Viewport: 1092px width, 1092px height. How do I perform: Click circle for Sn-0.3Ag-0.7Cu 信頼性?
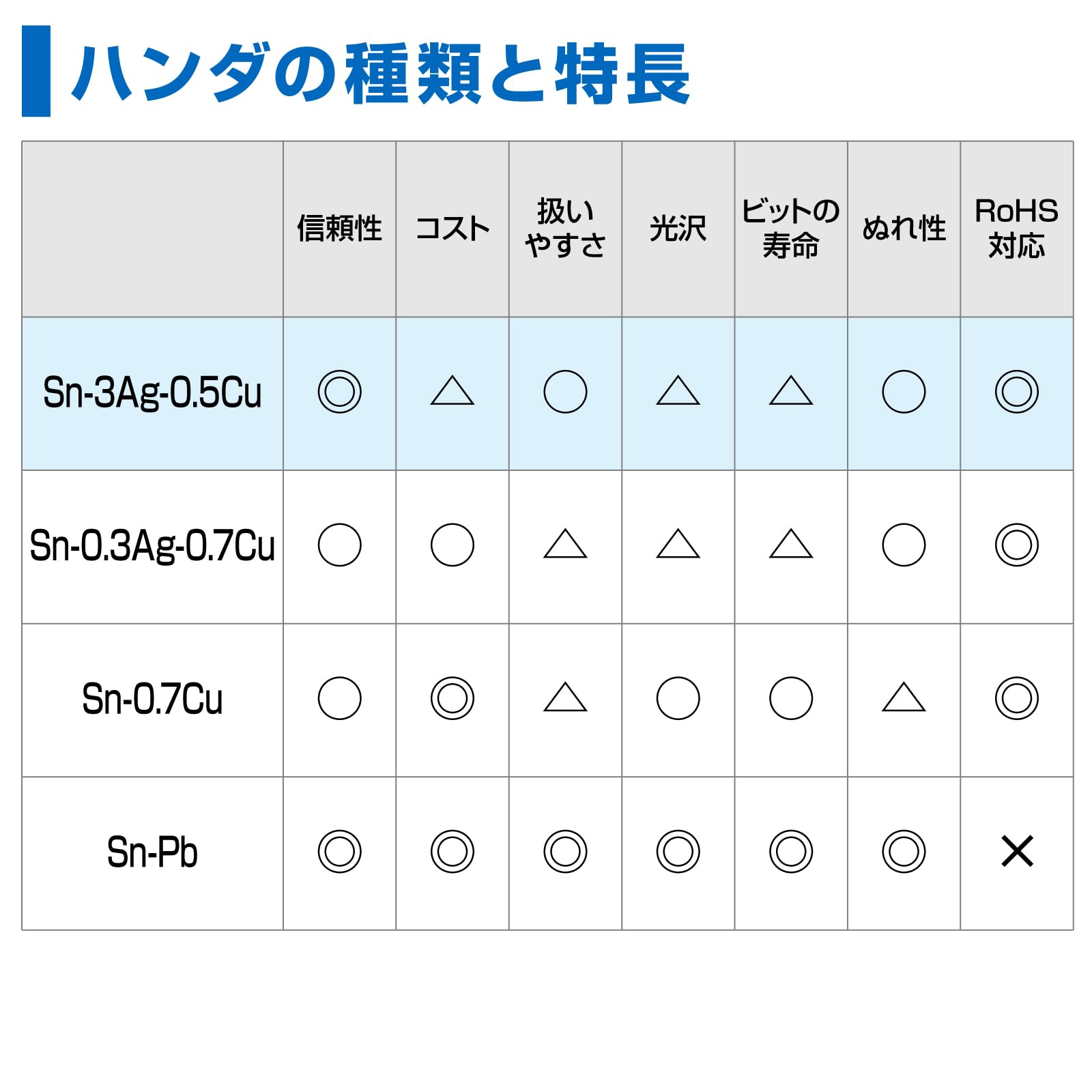[x=339, y=545]
